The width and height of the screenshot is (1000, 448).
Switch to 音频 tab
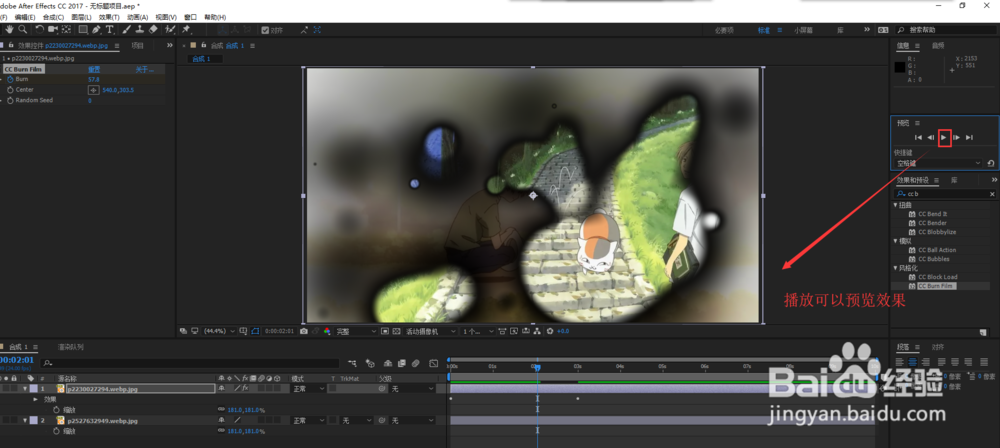(x=938, y=45)
